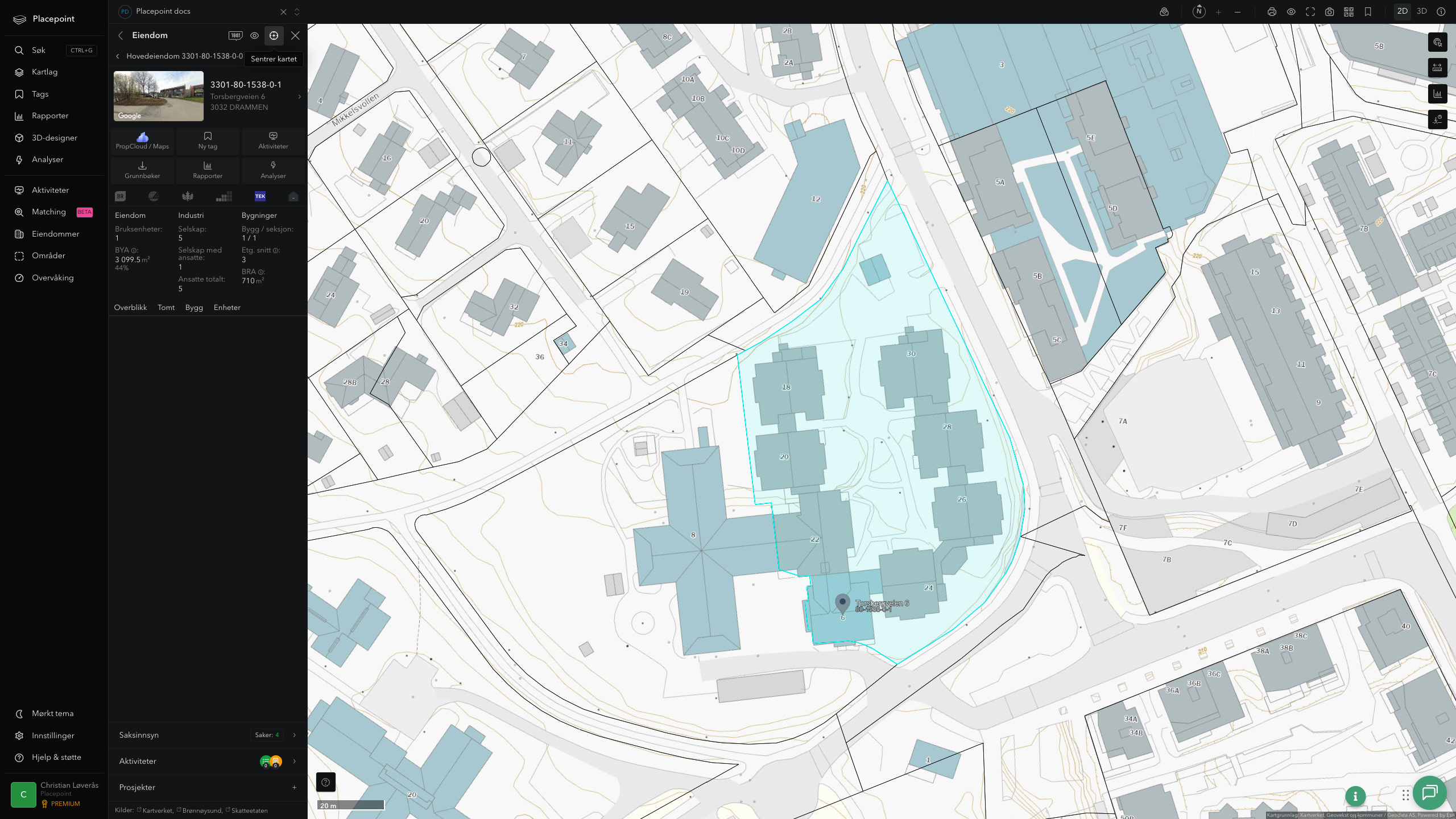Click the Nordic Swan ecolabel badge icon

[154, 196]
